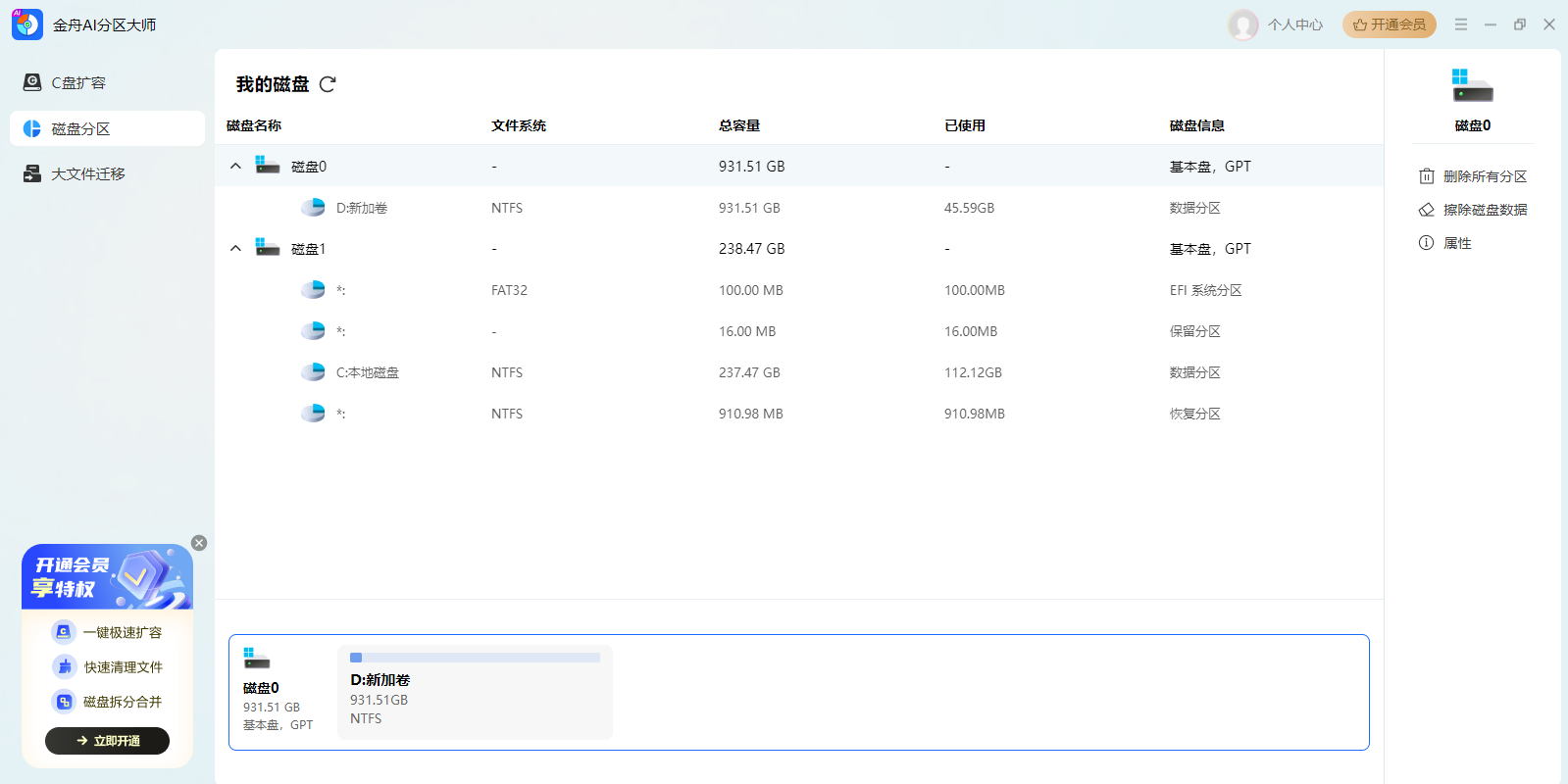Select the D:新加卷 partition row

[x=362, y=208]
